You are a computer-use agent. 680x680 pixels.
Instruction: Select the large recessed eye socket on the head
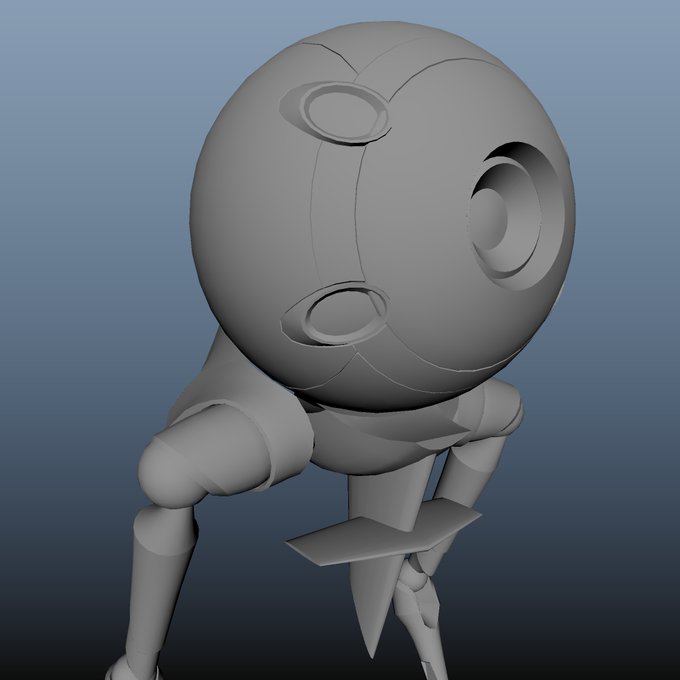pos(515,216)
